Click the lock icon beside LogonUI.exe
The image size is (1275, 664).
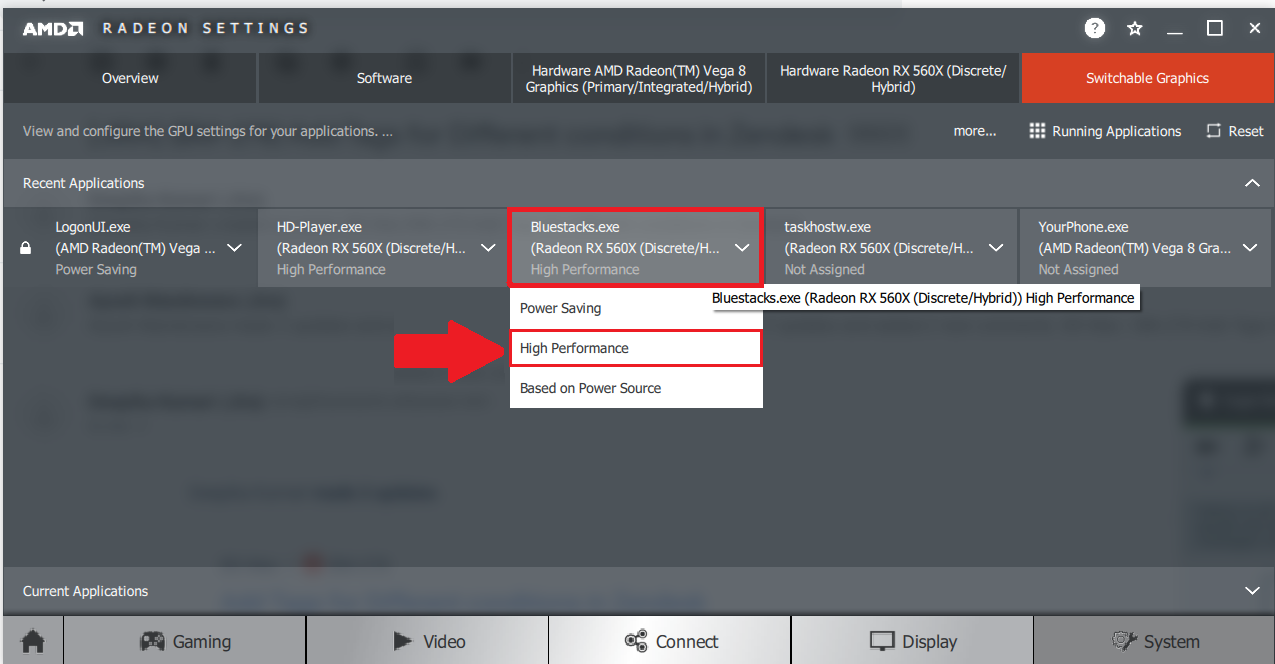tap(26, 248)
